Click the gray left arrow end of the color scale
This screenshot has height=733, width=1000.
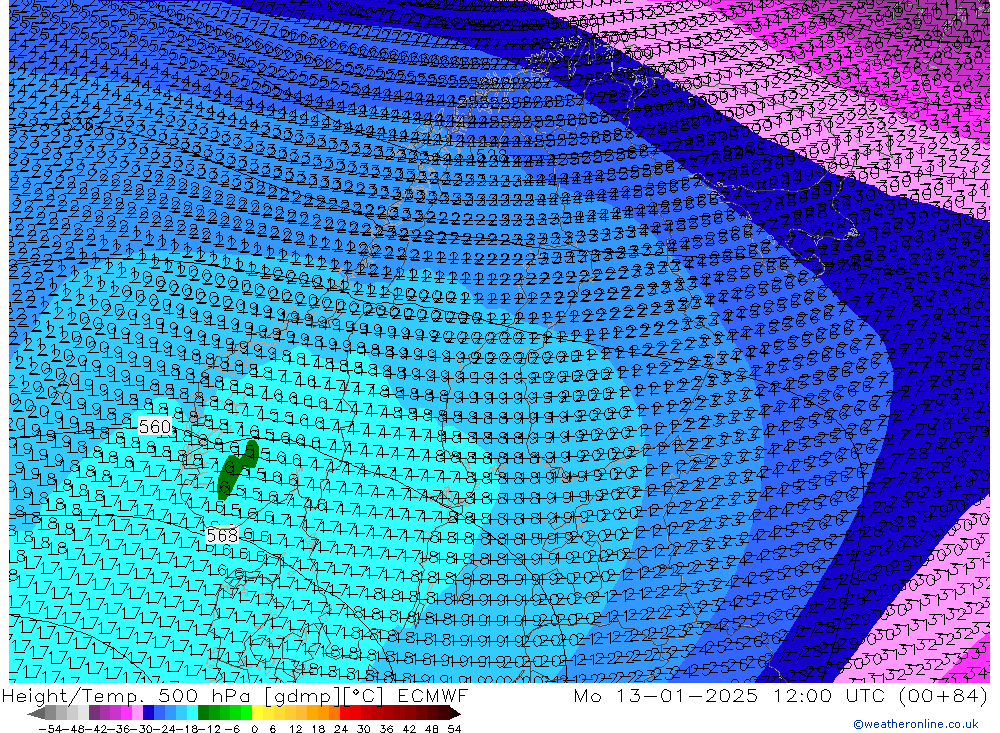(x=36, y=713)
